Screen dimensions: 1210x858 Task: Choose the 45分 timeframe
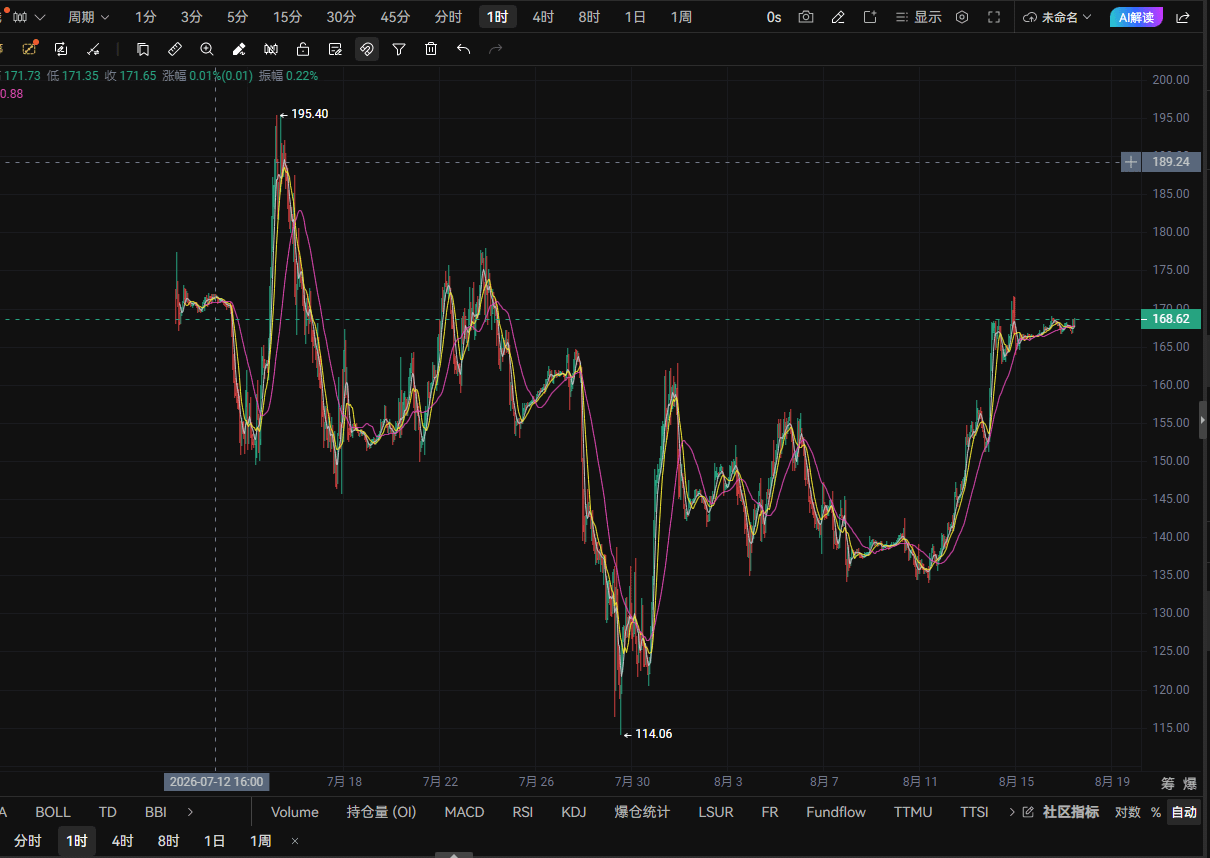[395, 17]
